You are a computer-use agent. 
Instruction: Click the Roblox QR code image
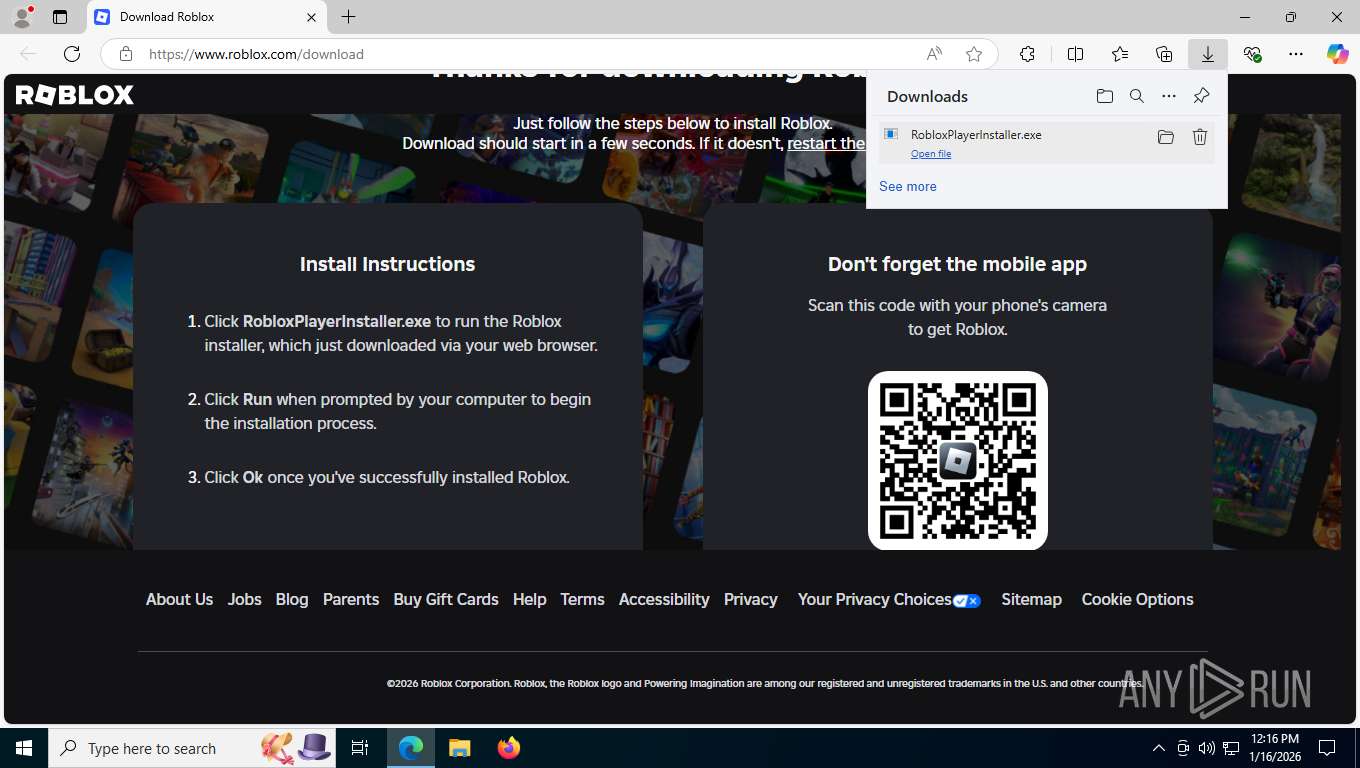pos(958,460)
